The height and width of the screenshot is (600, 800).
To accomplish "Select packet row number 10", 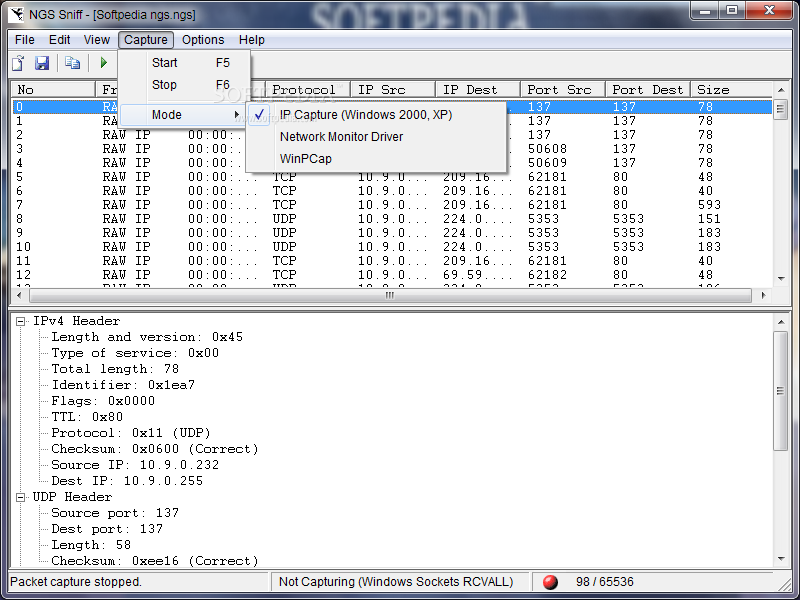I will pyautogui.click(x=392, y=247).
